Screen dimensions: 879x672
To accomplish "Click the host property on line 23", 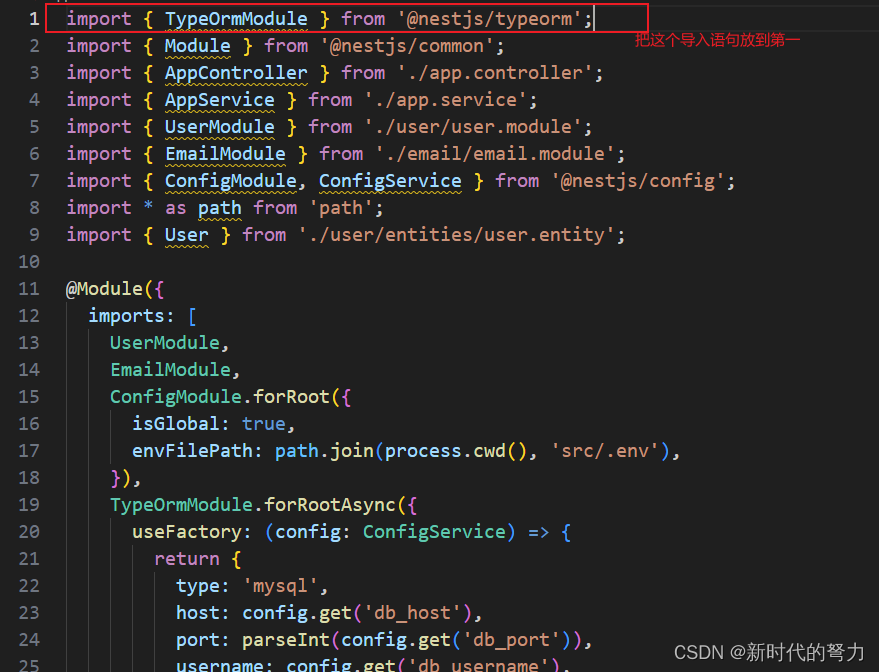I will point(197,612).
